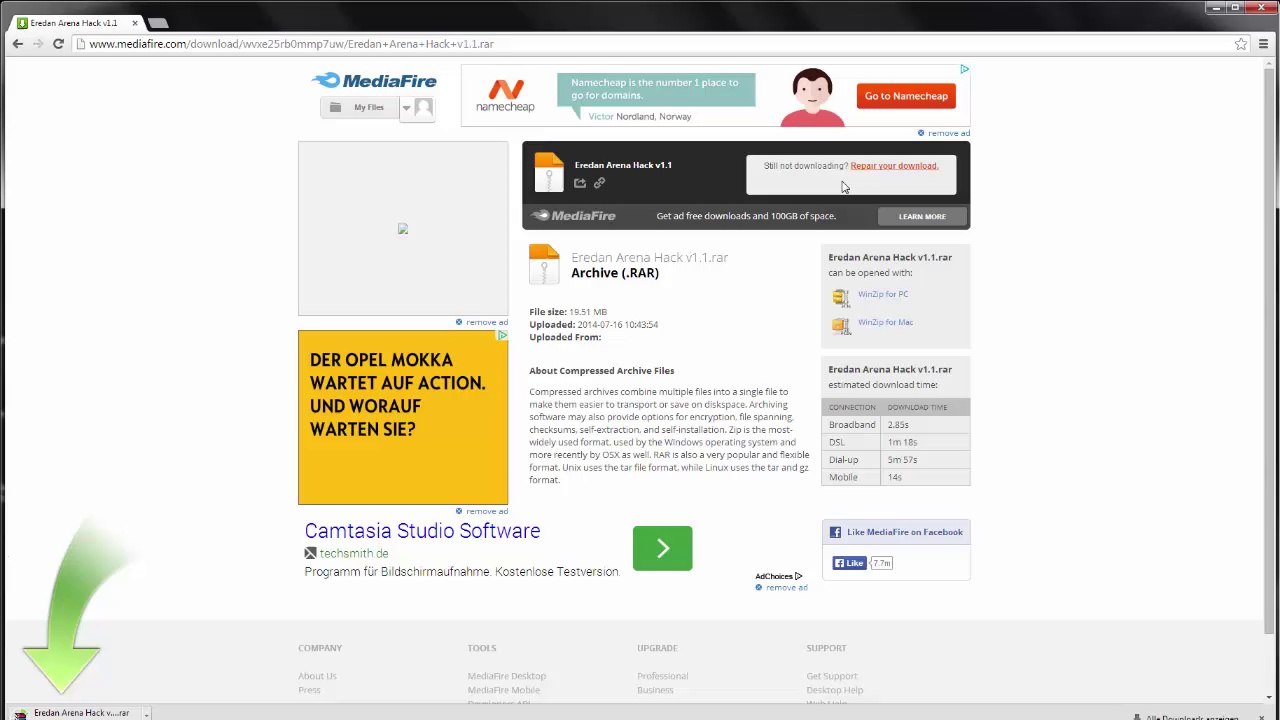1280x720 pixels.
Task: Reload the MediaFire page
Action: tap(58, 44)
